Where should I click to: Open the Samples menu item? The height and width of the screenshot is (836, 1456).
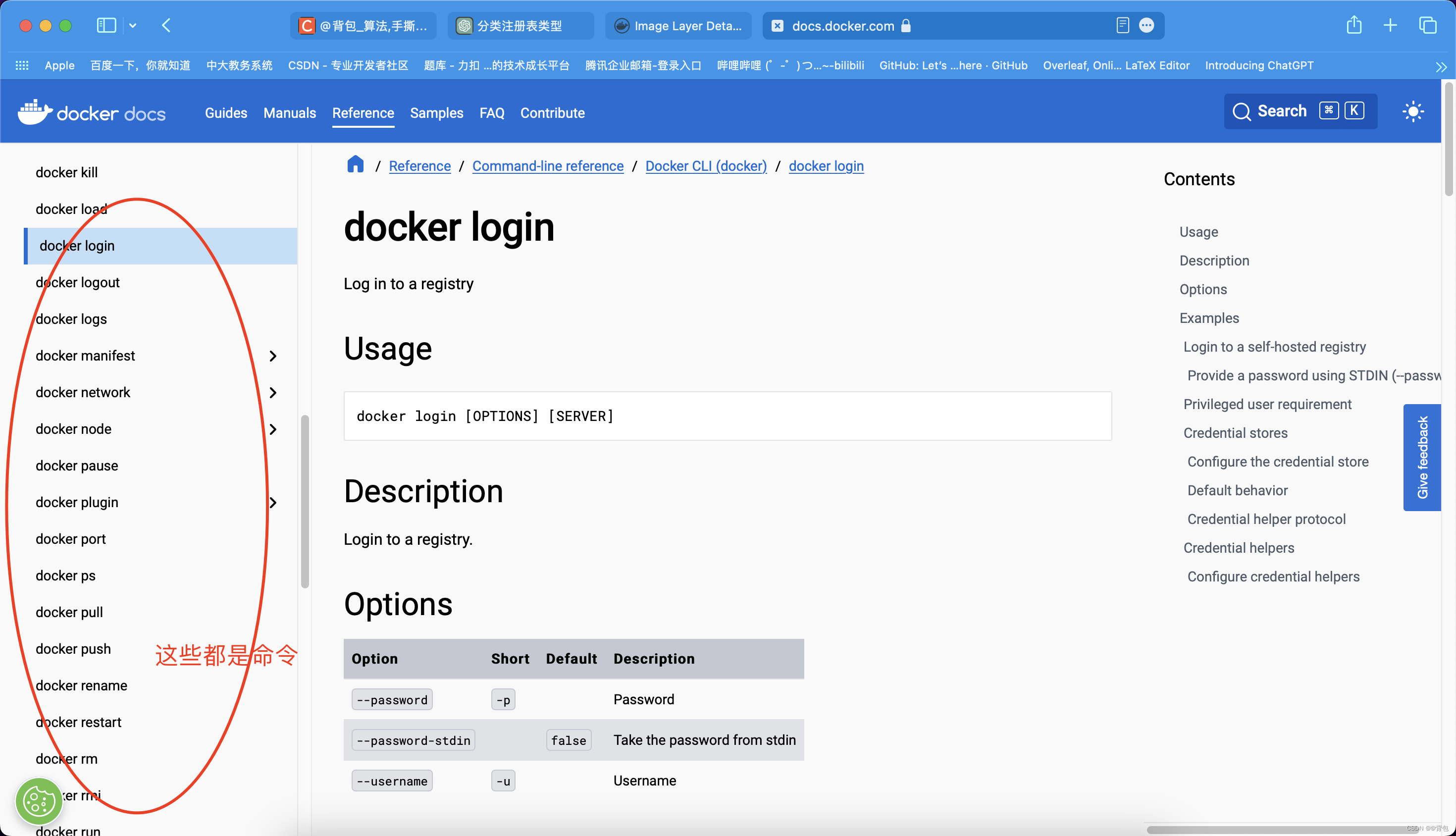[x=436, y=113]
